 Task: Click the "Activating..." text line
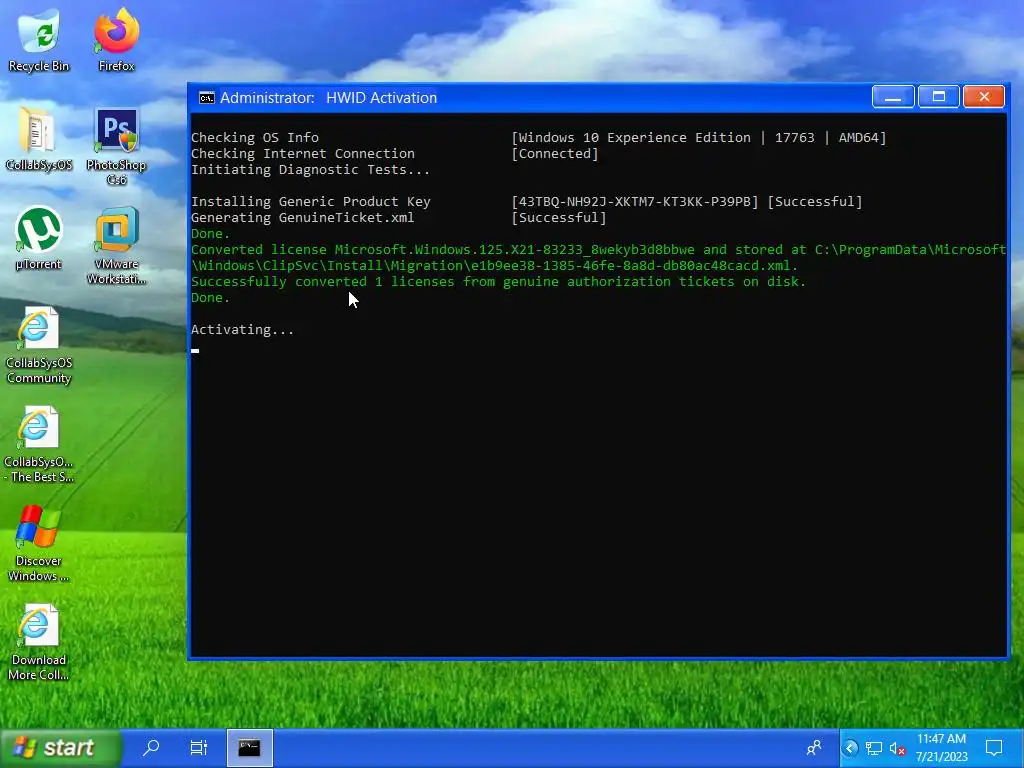point(242,330)
